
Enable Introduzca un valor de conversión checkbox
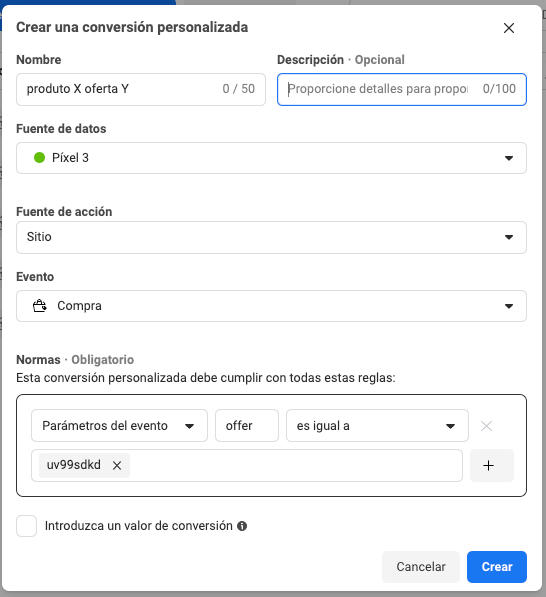(27, 526)
